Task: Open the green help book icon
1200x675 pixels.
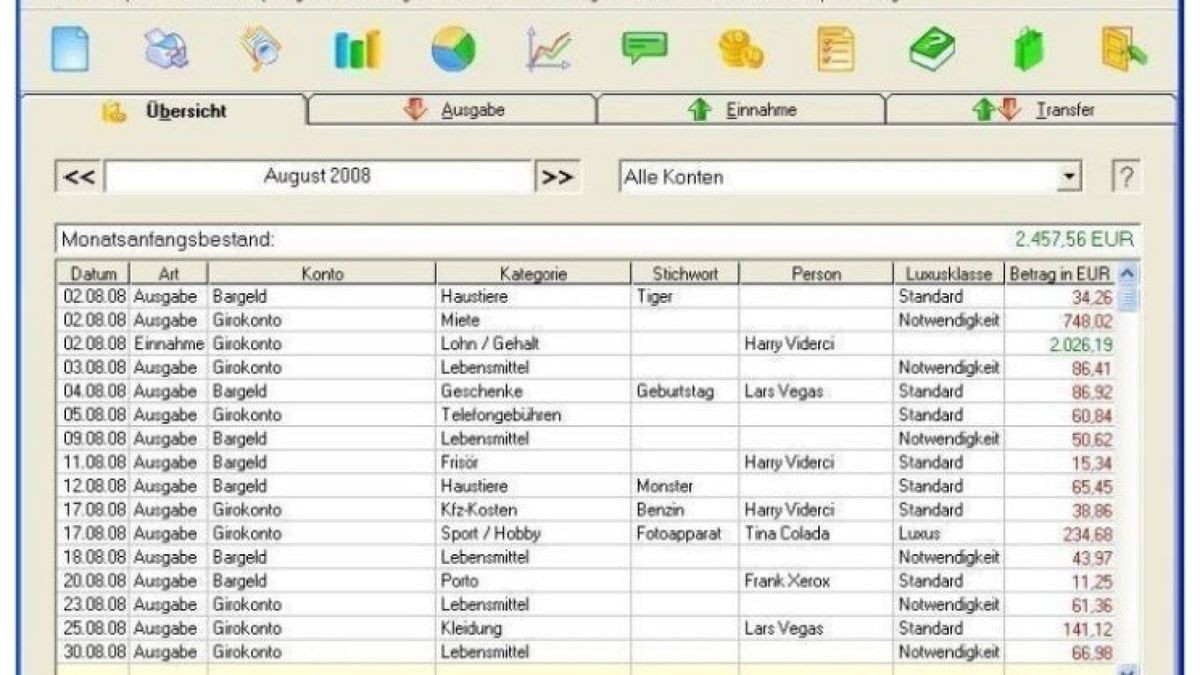Action: (x=931, y=50)
